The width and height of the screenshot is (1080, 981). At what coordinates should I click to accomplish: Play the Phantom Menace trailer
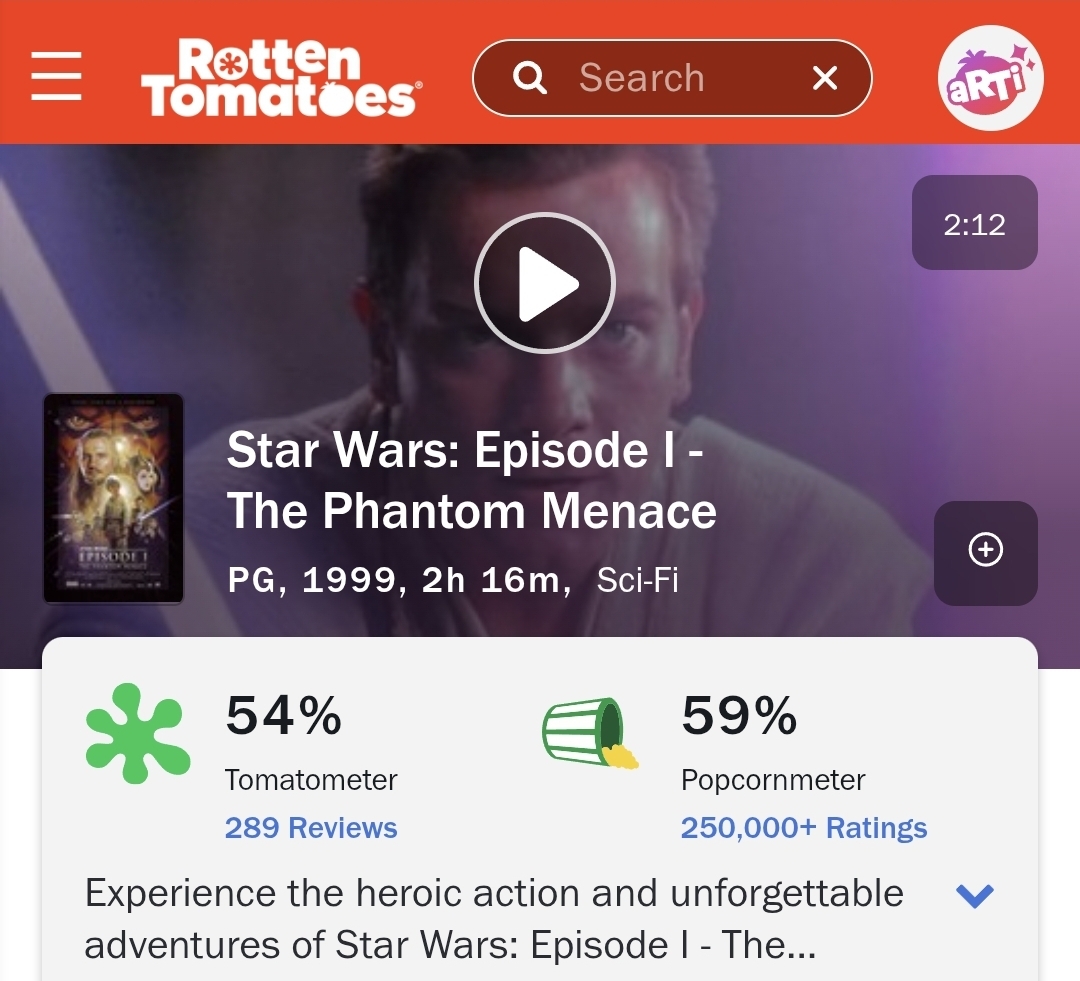pos(544,284)
